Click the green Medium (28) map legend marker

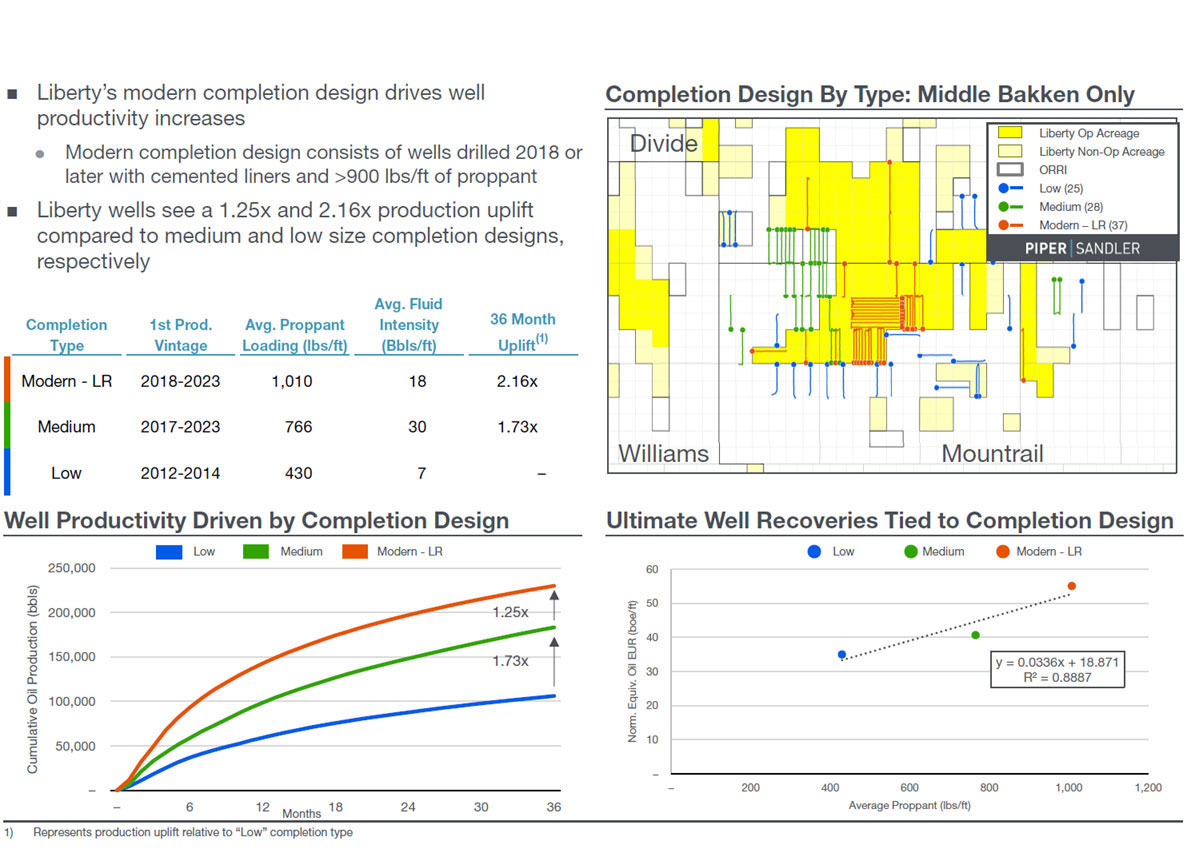point(1009,207)
